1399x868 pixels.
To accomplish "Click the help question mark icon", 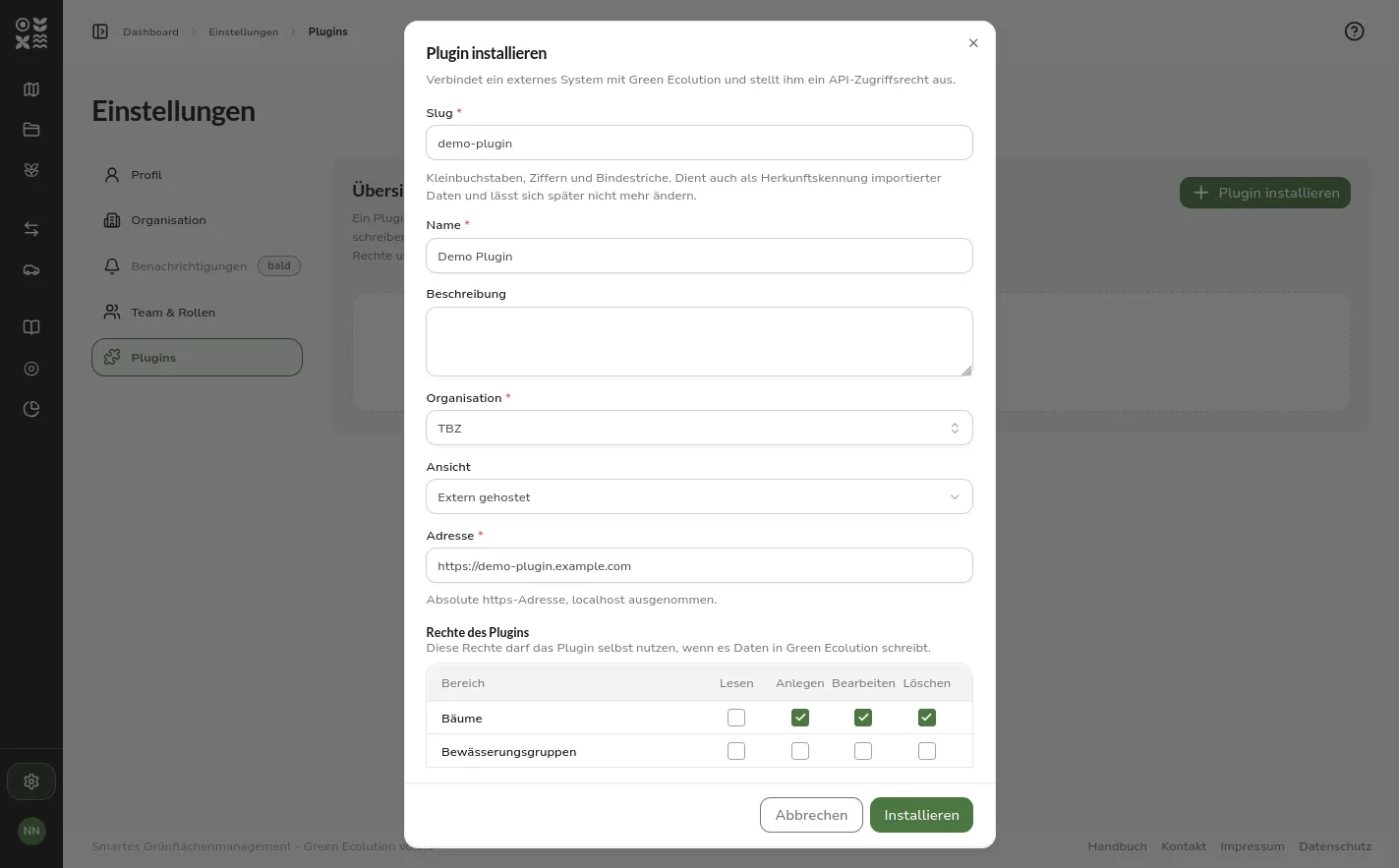I will [1355, 31].
